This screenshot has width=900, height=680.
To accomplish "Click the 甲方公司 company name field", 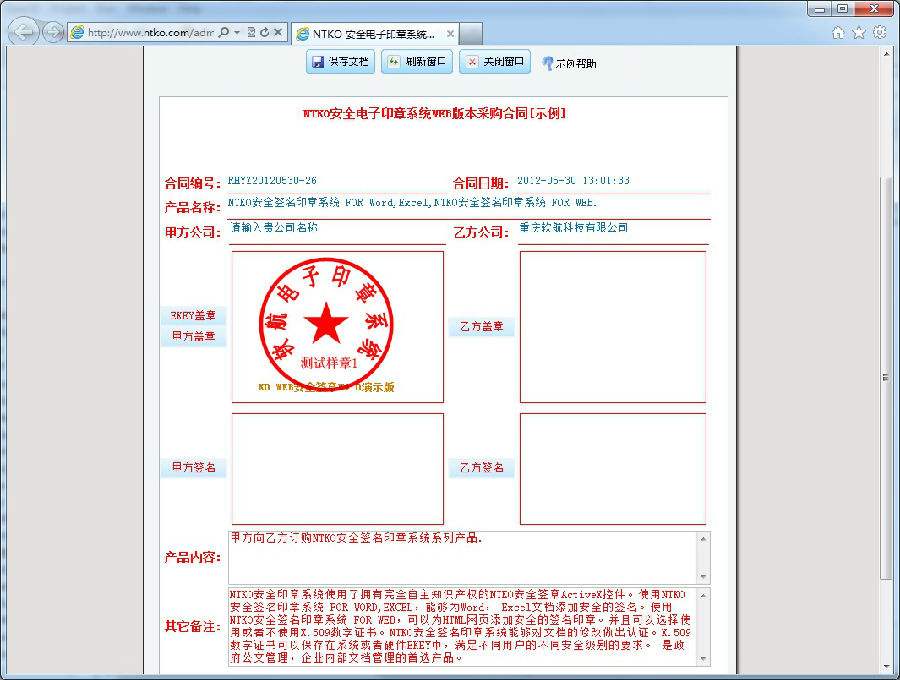I will click(338, 231).
